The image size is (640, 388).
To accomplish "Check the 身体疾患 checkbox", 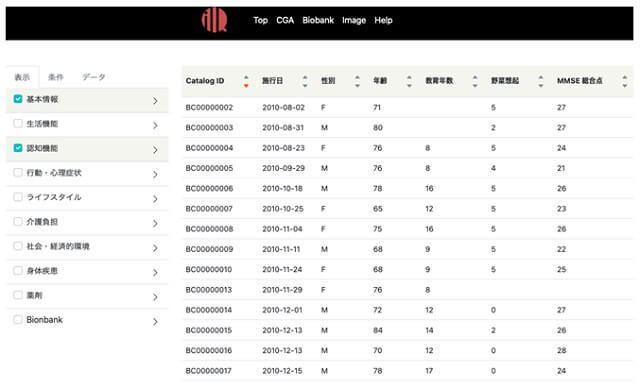I will (x=18, y=270).
